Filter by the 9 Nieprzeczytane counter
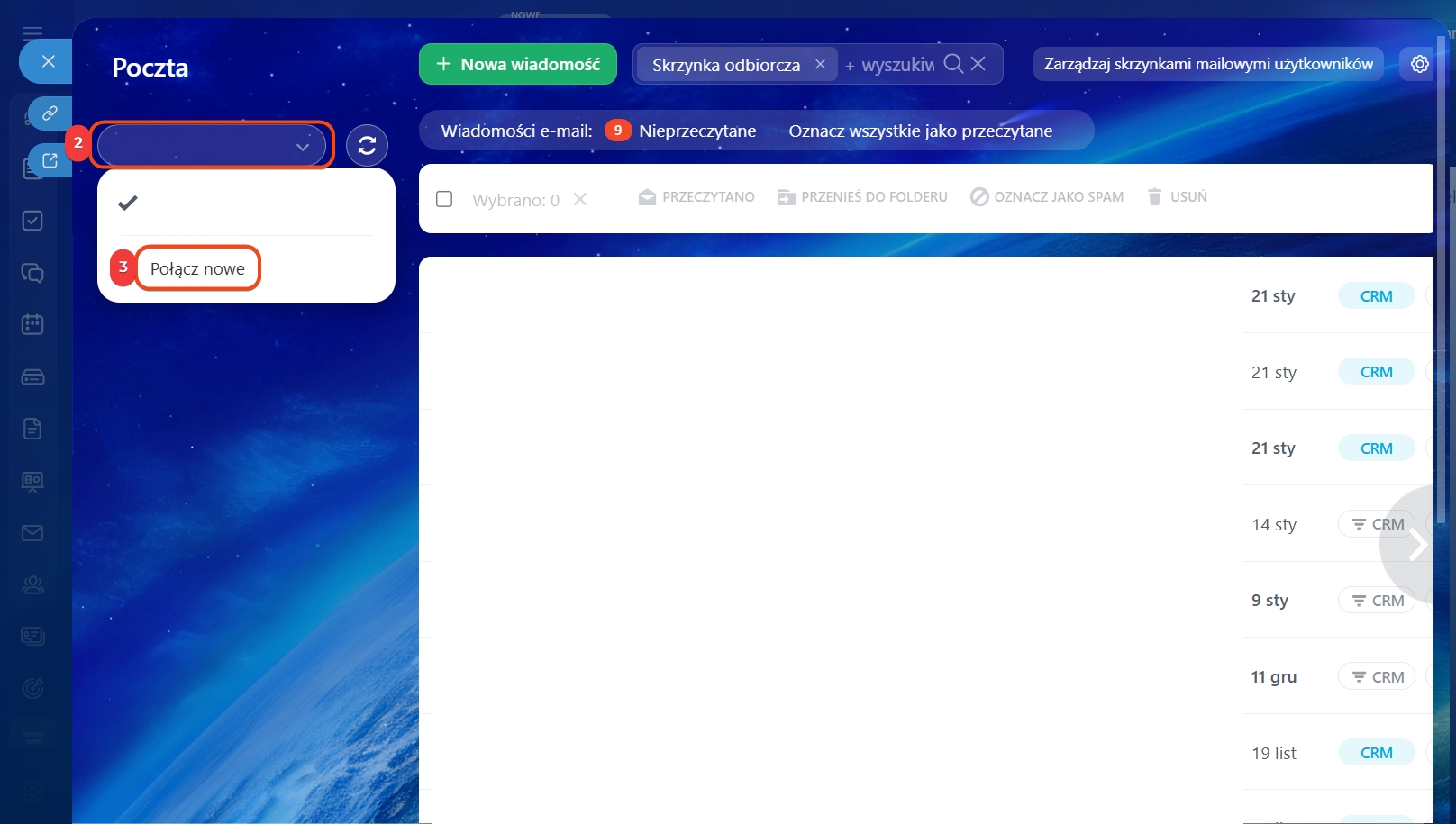Viewport: 1456px width, 824px height. 680,131
